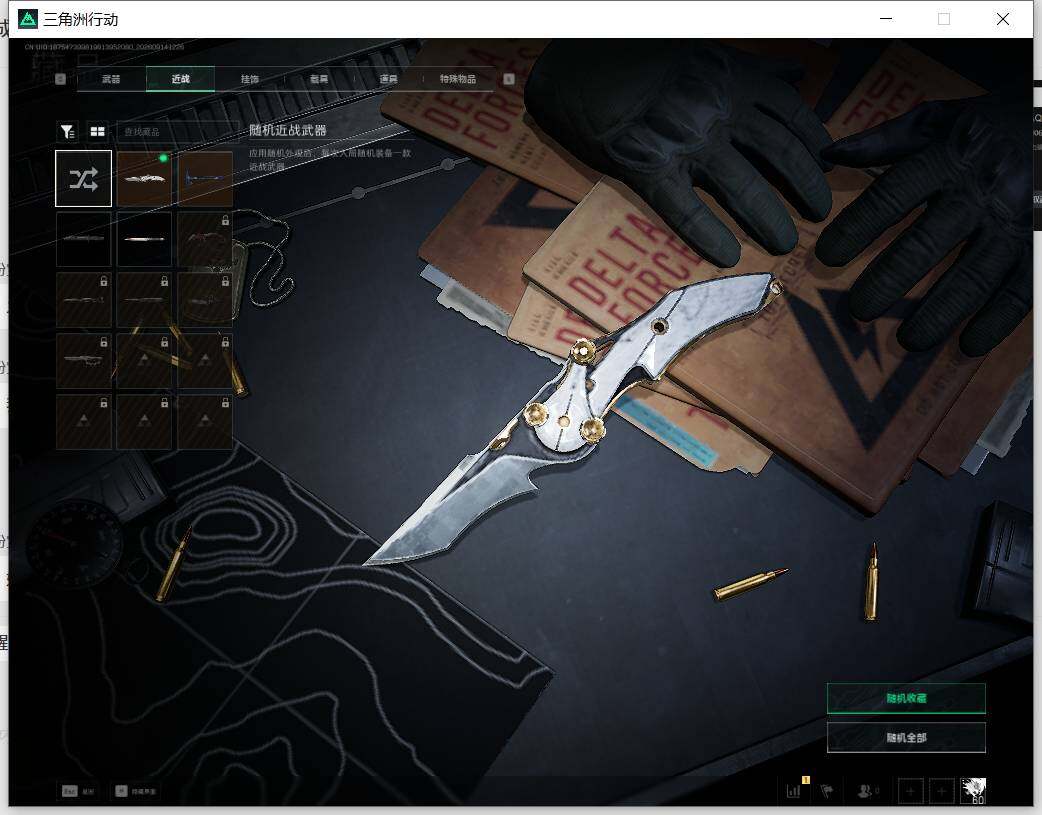Click lock icon on fourth row first tile
Image resolution: width=1042 pixels, height=815 pixels.
[104, 342]
